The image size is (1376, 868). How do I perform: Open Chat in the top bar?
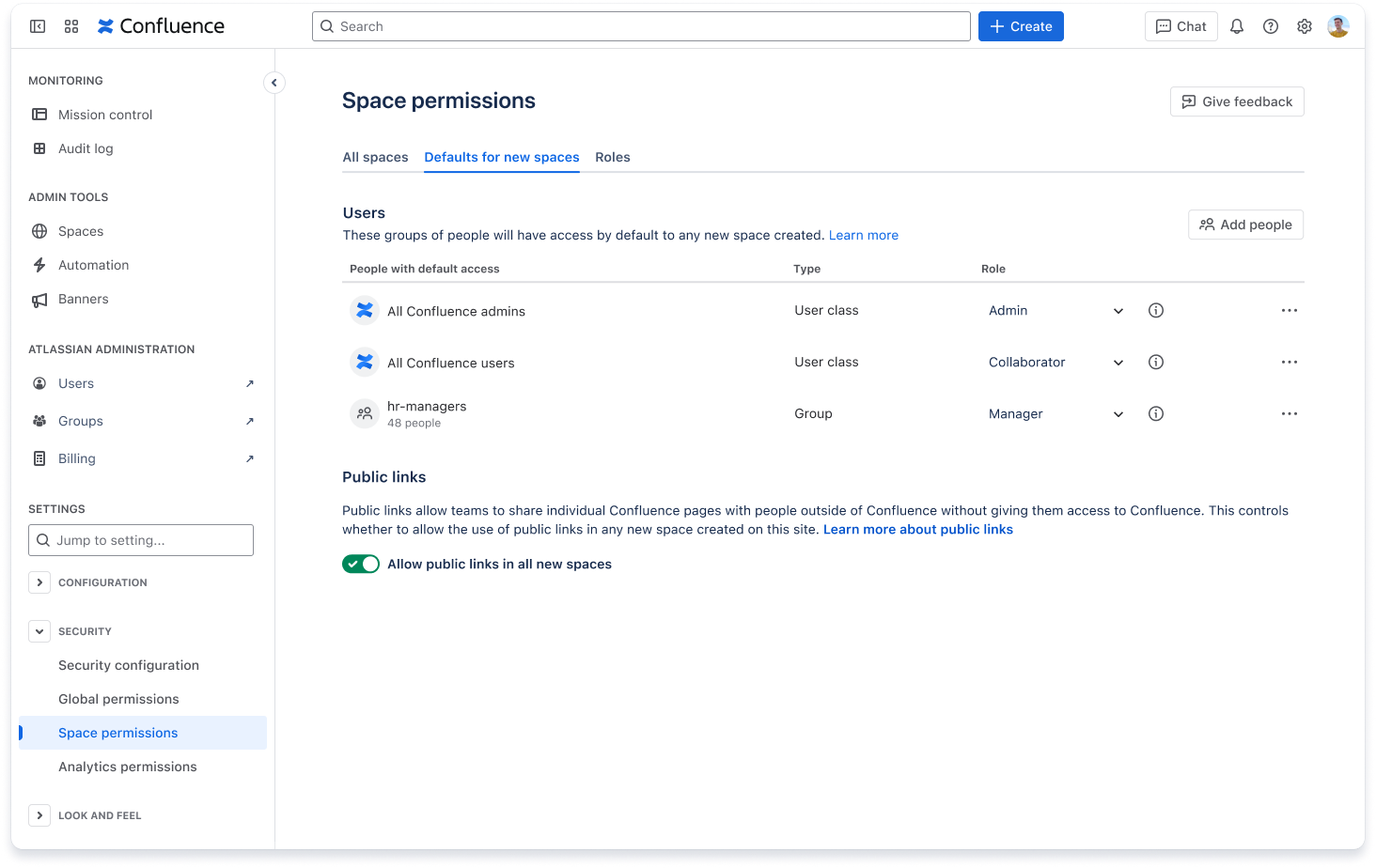click(x=1181, y=25)
